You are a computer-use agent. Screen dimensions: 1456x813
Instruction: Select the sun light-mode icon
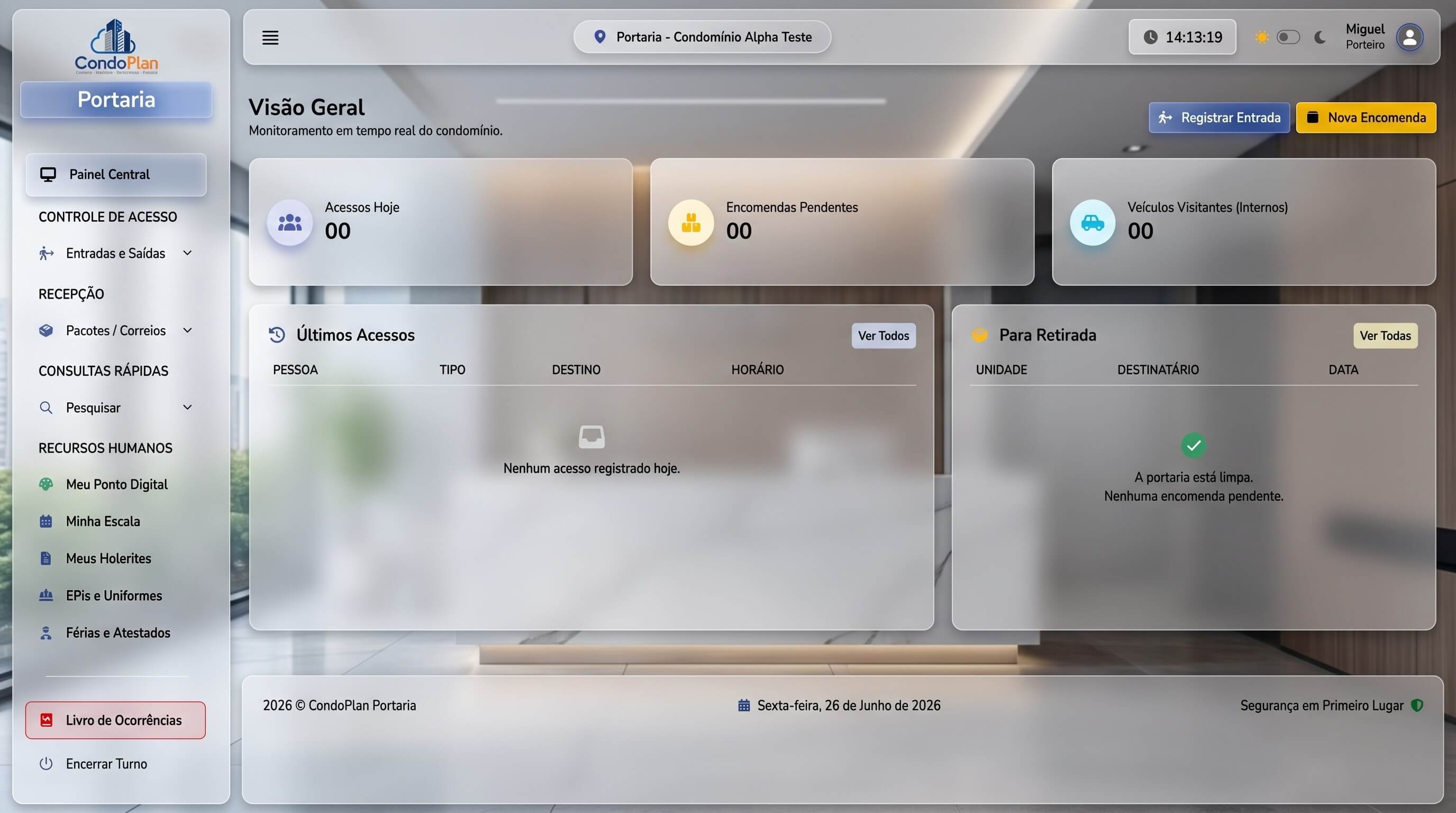click(1261, 37)
